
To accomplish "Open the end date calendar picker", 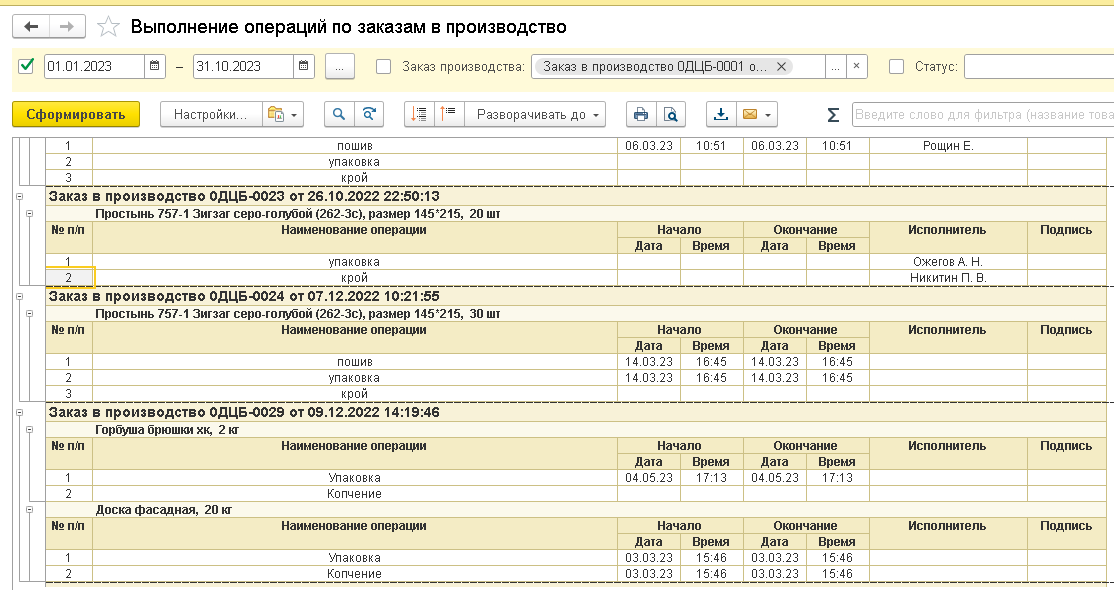I will (304, 67).
